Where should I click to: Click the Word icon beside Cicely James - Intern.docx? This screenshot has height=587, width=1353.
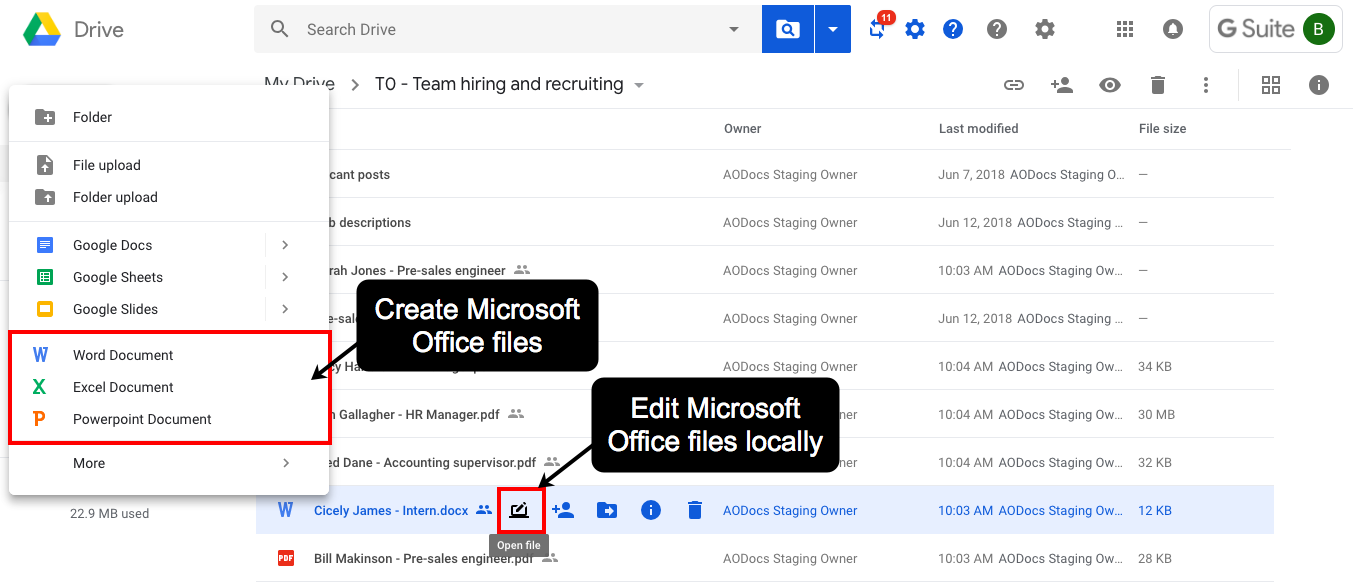coord(285,510)
